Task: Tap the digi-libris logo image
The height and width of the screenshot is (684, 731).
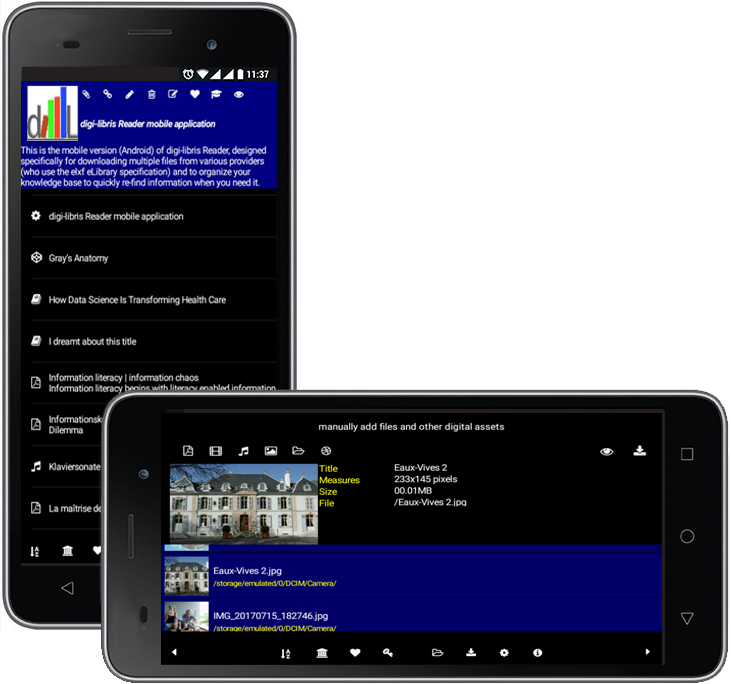Action: pyautogui.click(x=52, y=113)
